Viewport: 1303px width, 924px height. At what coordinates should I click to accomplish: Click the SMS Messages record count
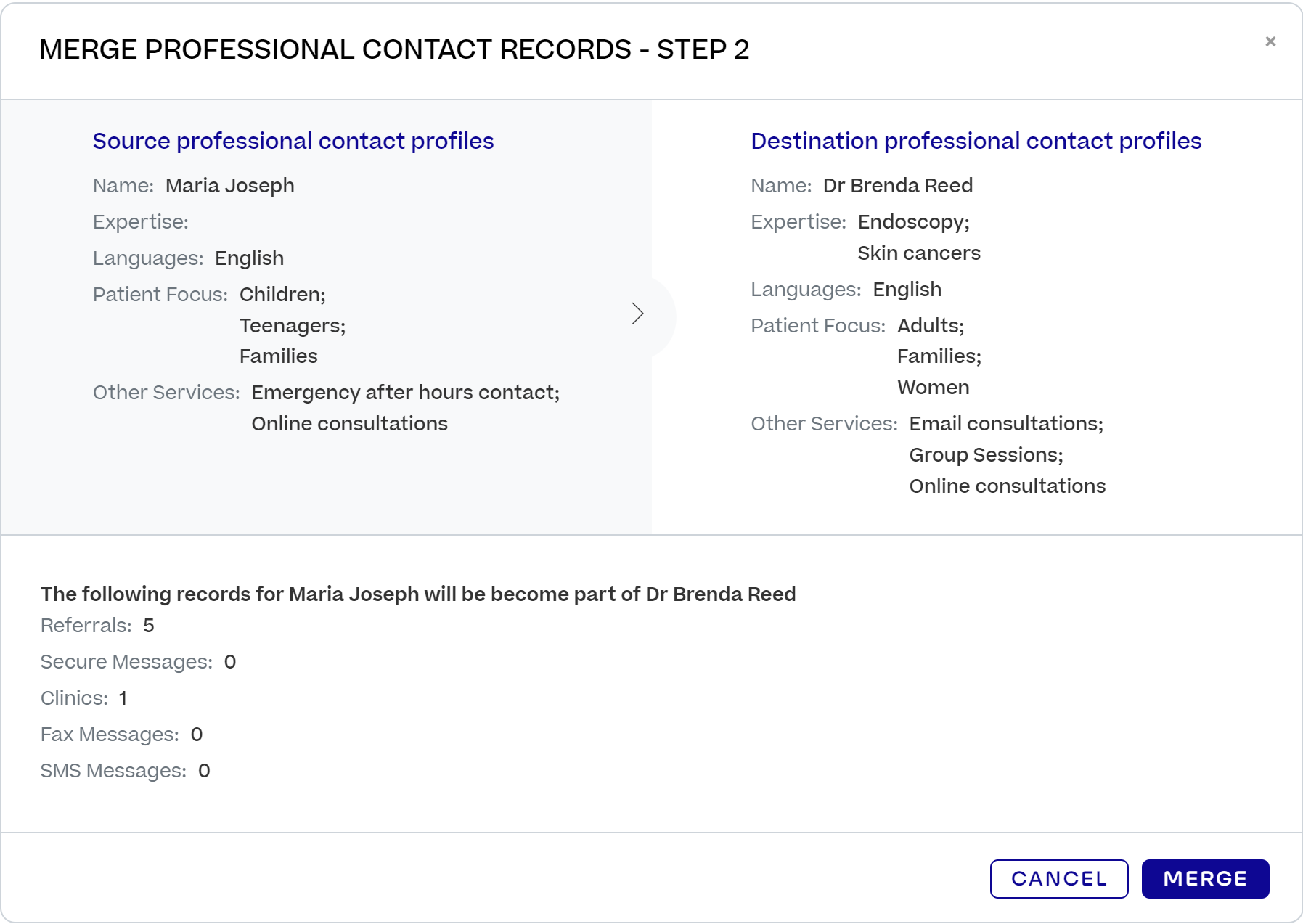click(205, 770)
